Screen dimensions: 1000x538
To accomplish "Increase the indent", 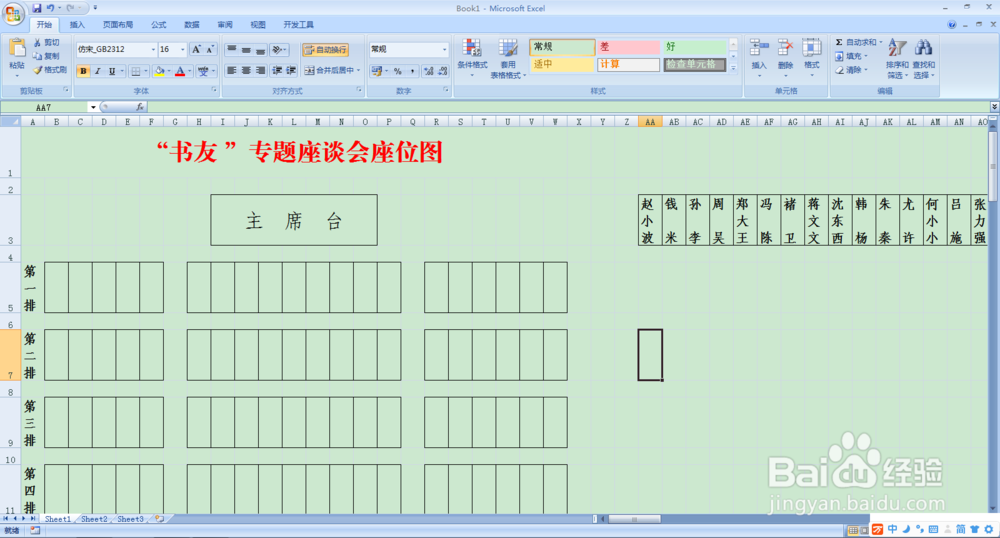I will click(x=291, y=70).
